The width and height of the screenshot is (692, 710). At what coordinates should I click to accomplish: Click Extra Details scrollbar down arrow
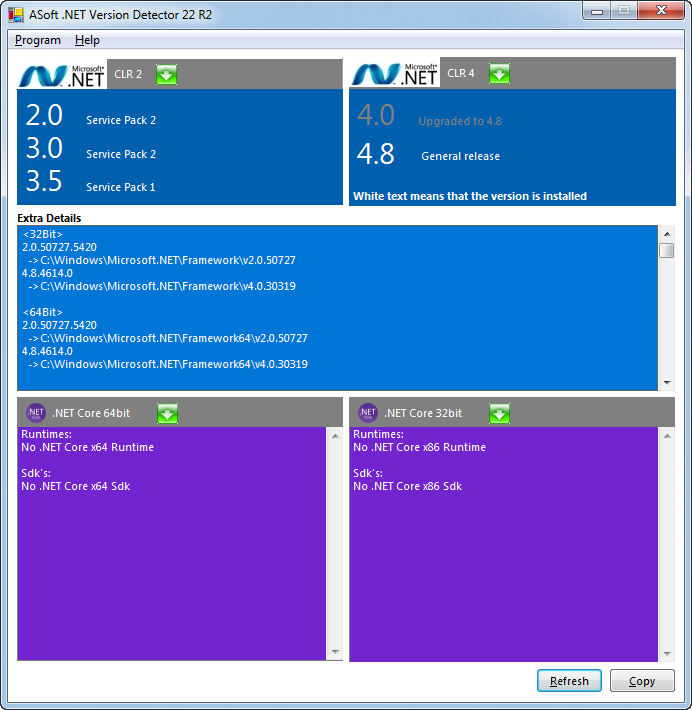pos(667,383)
